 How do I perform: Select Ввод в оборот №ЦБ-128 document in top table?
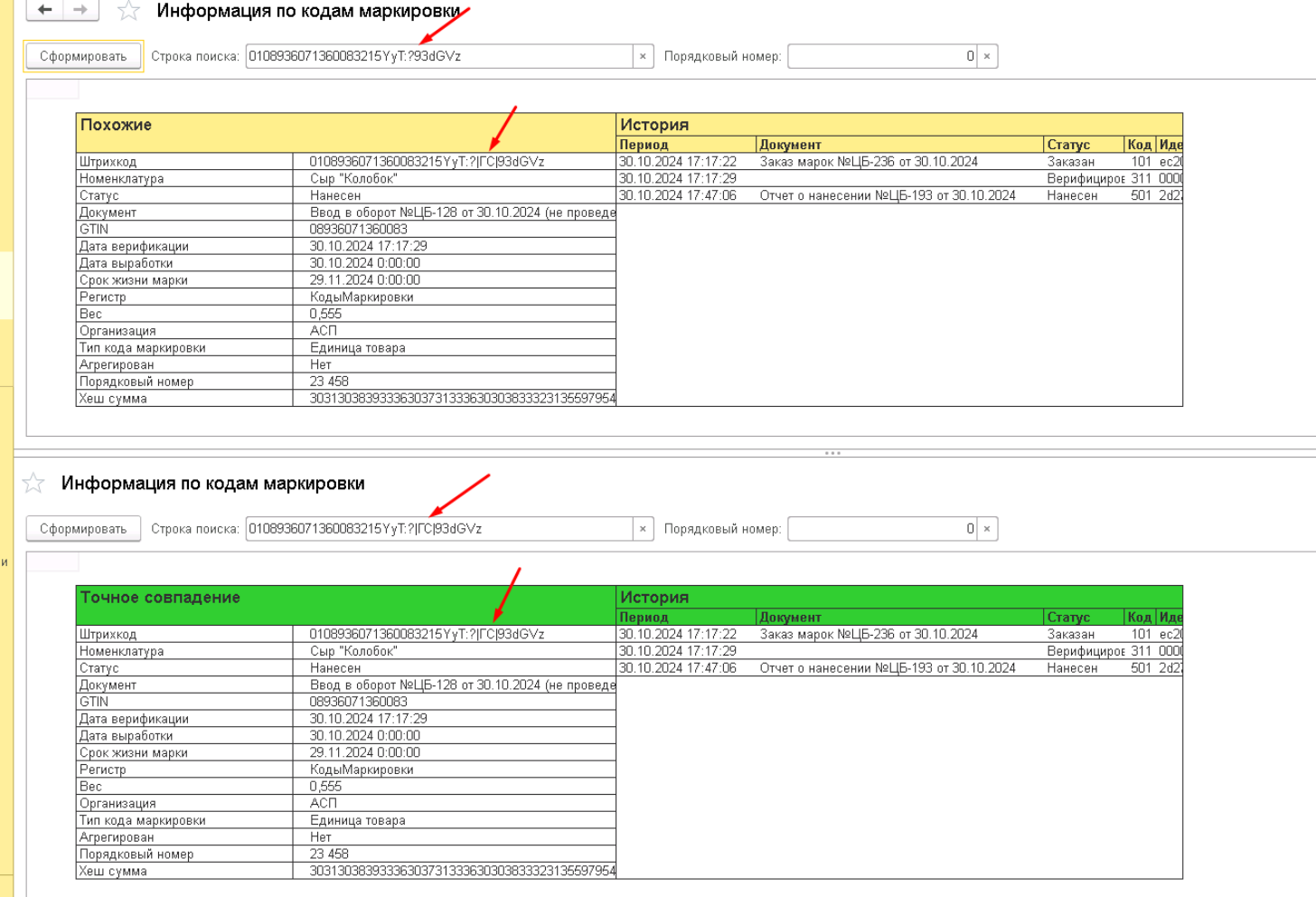point(462,212)
